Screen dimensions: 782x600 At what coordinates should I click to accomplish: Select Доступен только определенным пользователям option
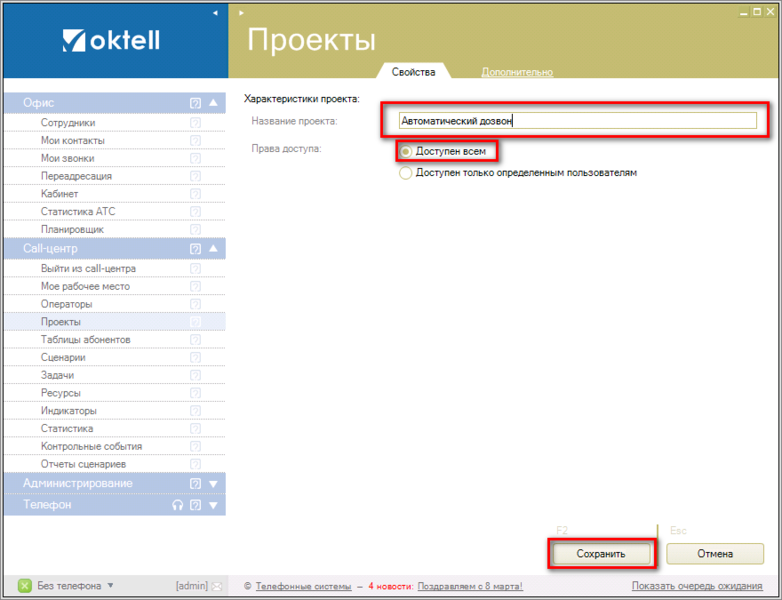coord(405,173)
